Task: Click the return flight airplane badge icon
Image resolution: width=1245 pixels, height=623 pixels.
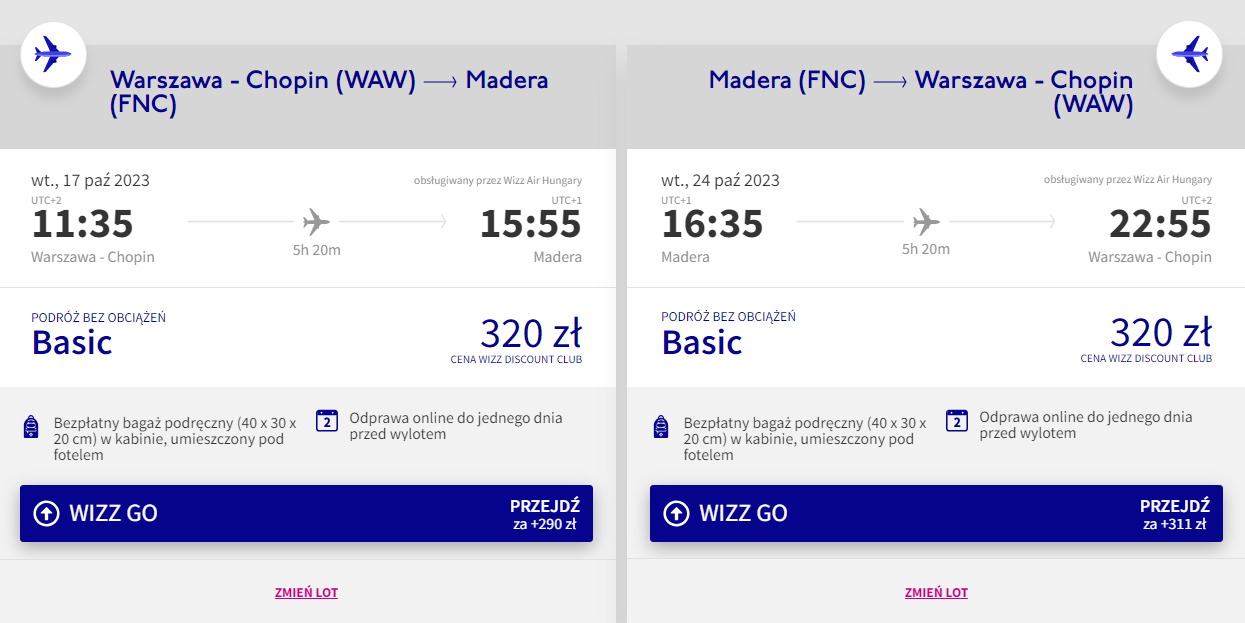Action: [1190, 54]
